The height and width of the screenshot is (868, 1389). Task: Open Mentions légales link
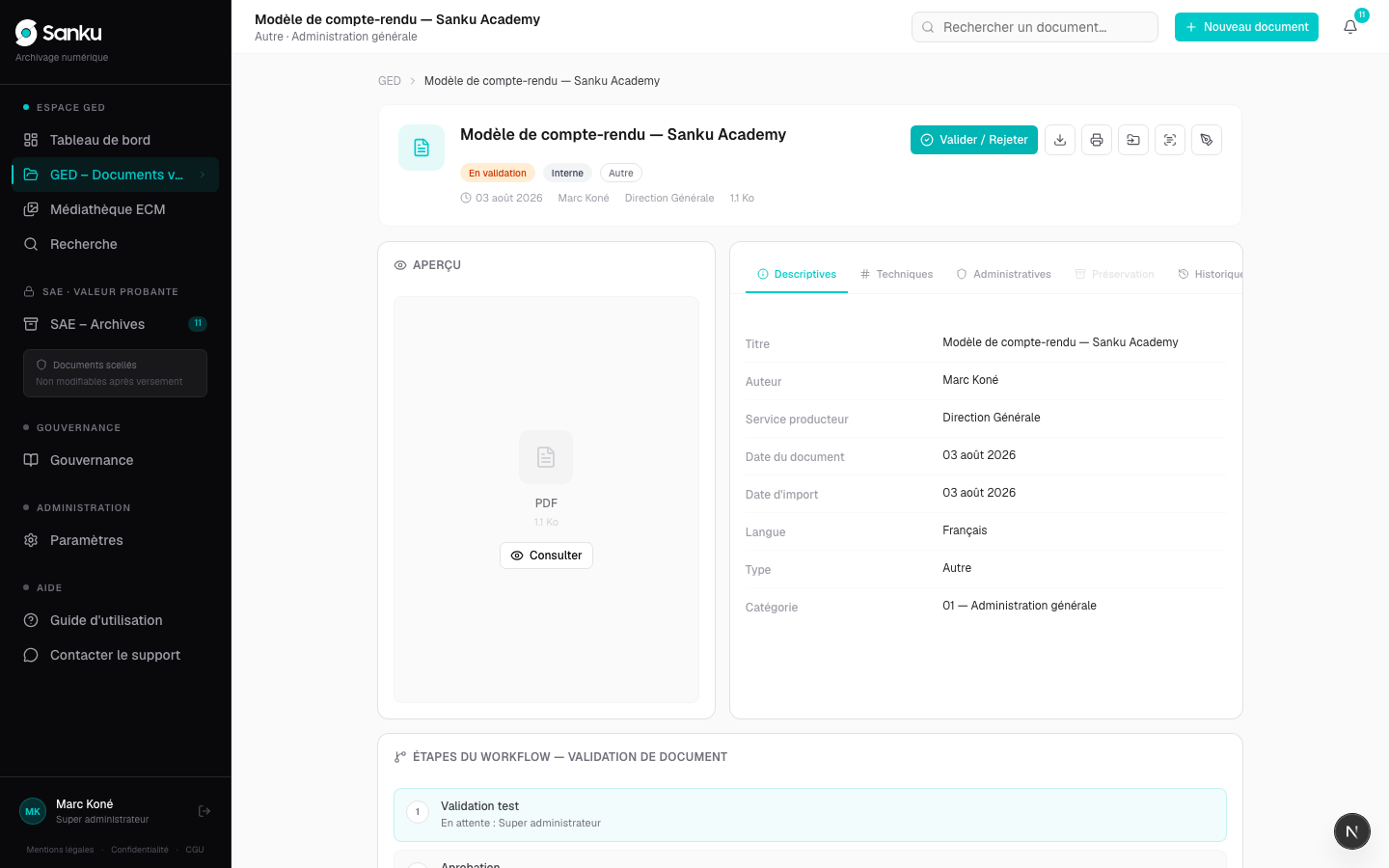(x=60, y=850)
